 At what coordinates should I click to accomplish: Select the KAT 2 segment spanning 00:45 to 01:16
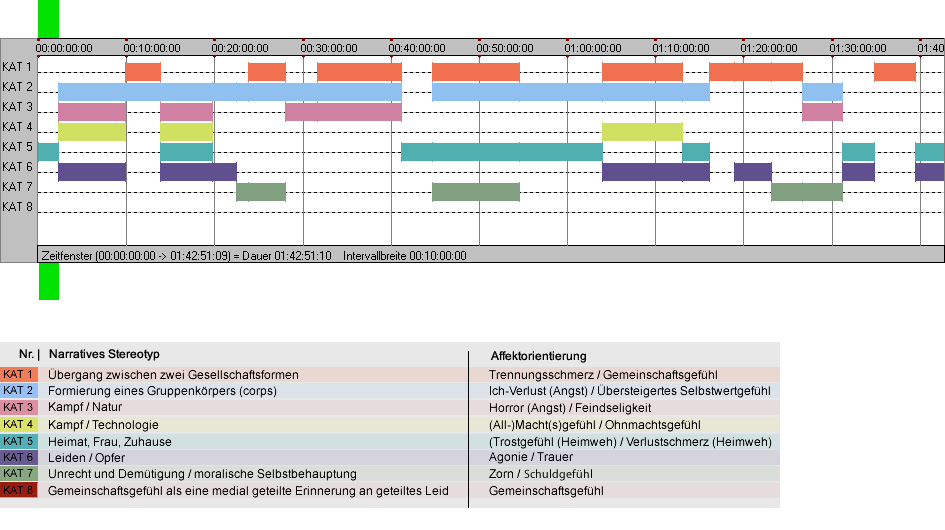click(571, 92)
